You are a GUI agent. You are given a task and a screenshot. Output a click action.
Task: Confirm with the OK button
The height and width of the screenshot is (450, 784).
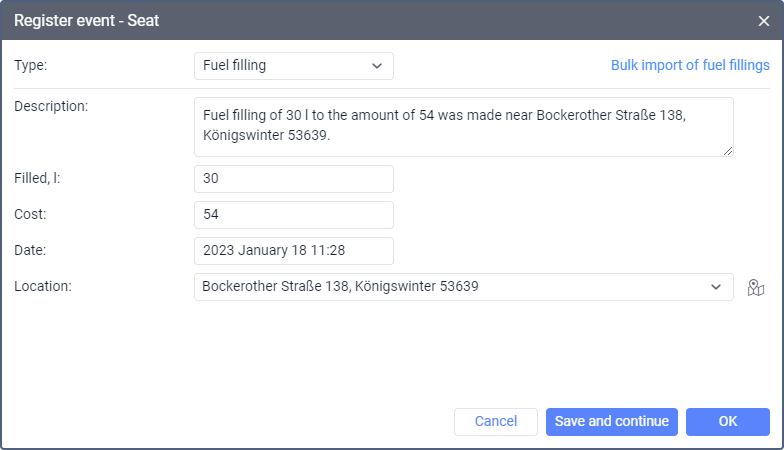click(727, 421)
